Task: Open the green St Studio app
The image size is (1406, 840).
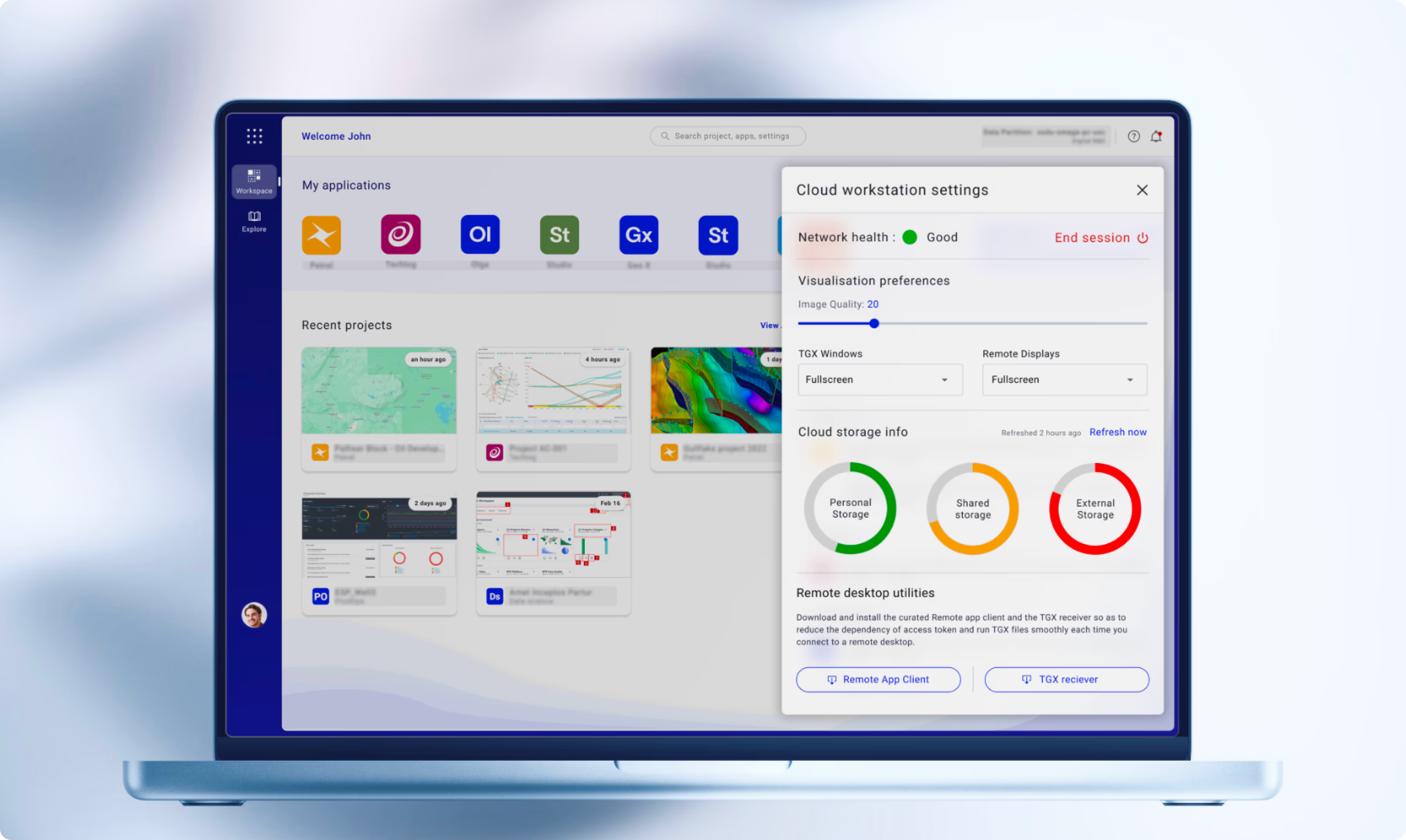Action: (559, 235)
